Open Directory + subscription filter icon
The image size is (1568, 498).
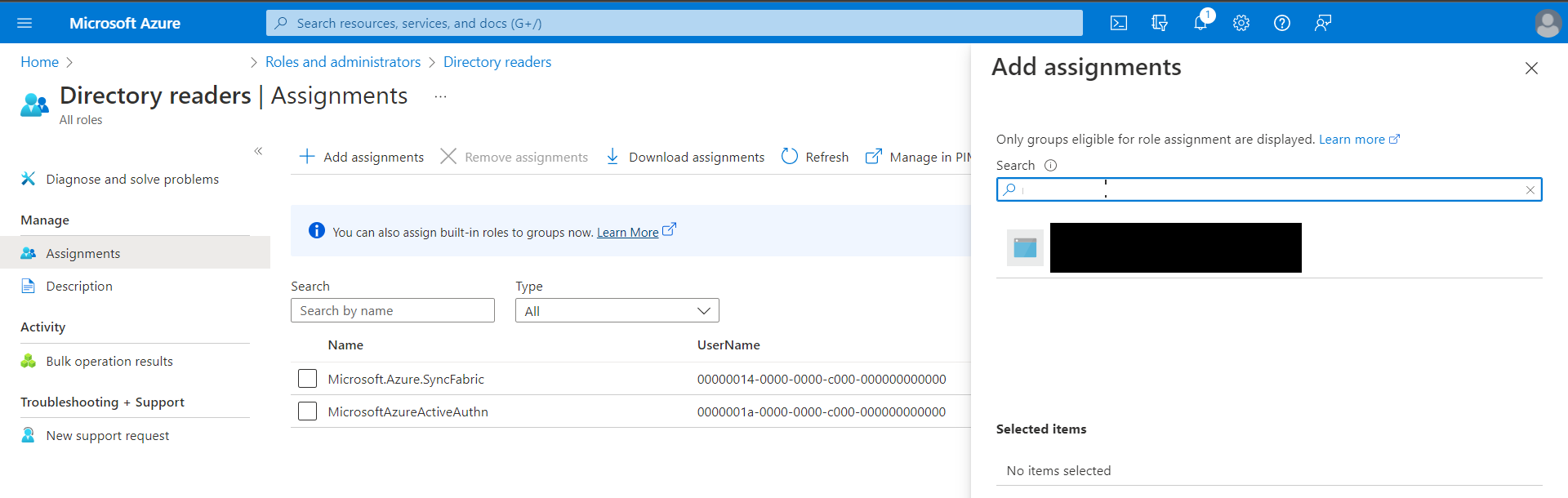click(1160, 23)
